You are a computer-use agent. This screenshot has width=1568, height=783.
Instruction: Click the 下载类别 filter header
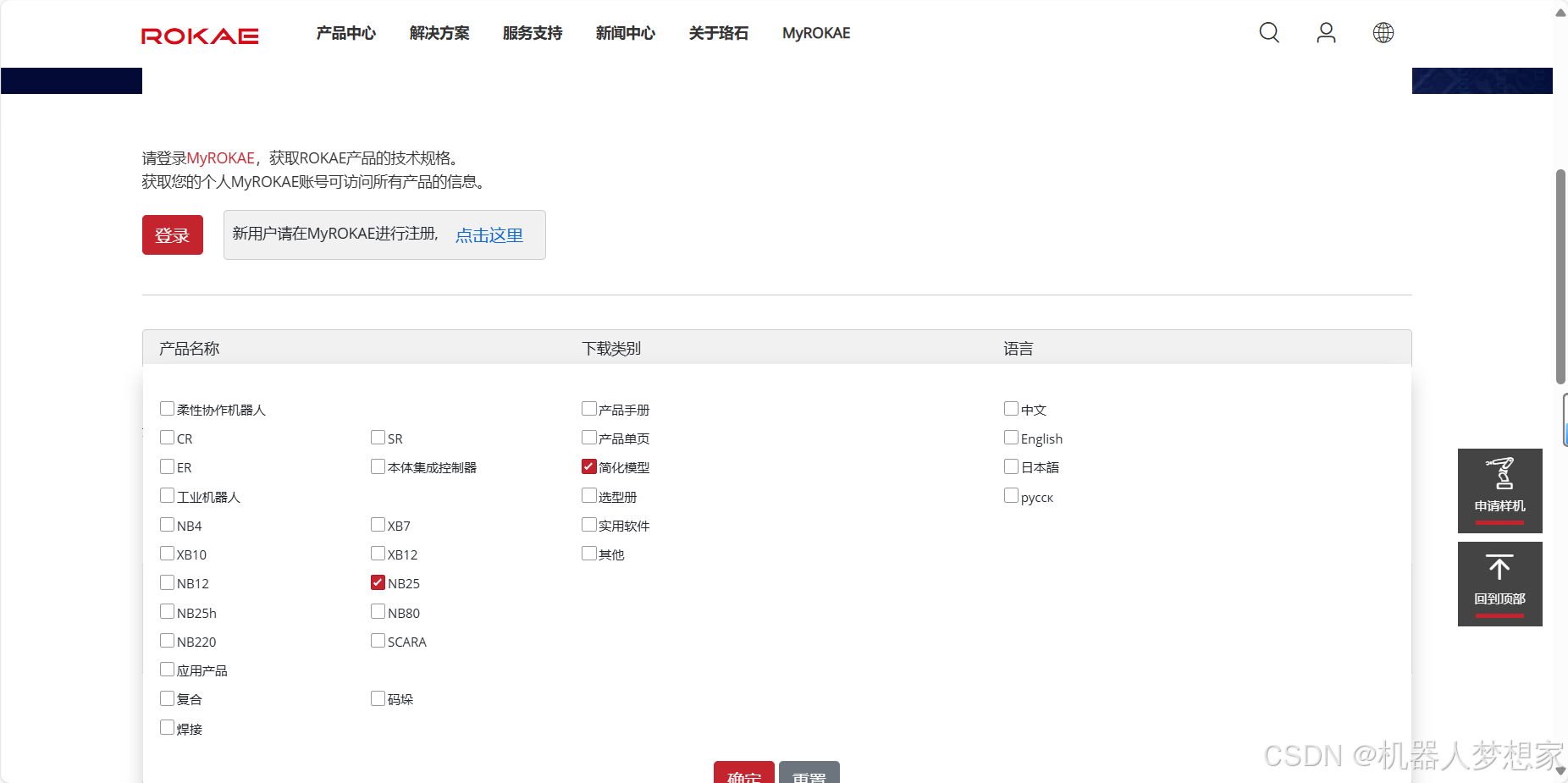(x=611, y=349)
